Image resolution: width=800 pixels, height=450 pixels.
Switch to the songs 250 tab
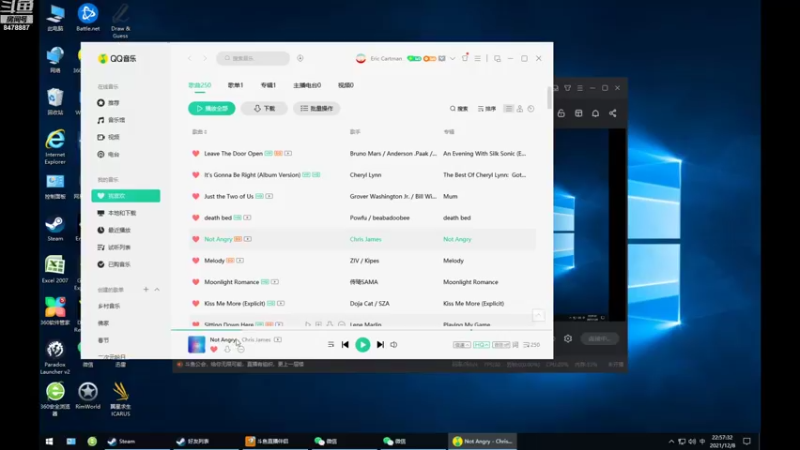[199, 85]
